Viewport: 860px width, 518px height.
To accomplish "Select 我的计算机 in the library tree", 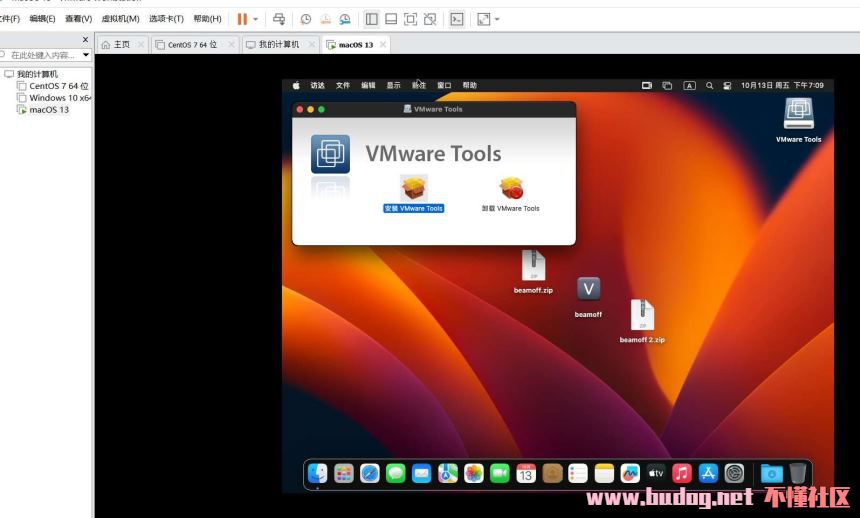I will point(37,74).
